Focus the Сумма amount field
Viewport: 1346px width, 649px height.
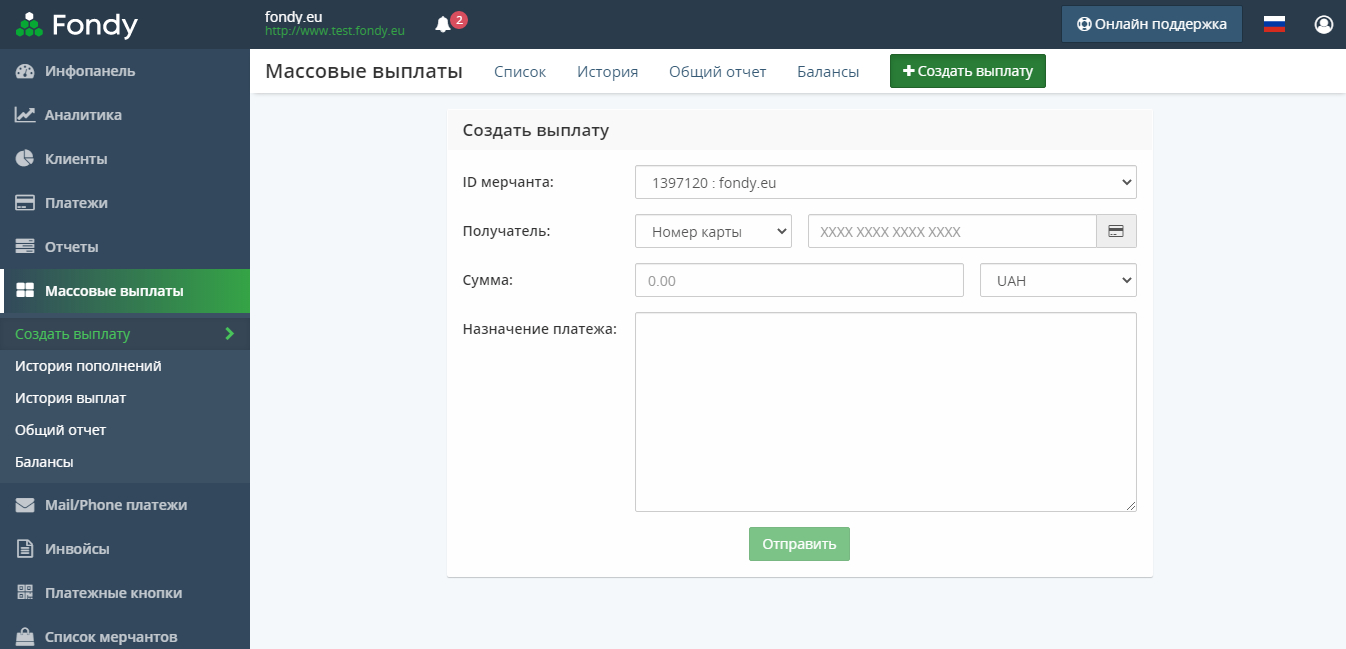(799, 280)
